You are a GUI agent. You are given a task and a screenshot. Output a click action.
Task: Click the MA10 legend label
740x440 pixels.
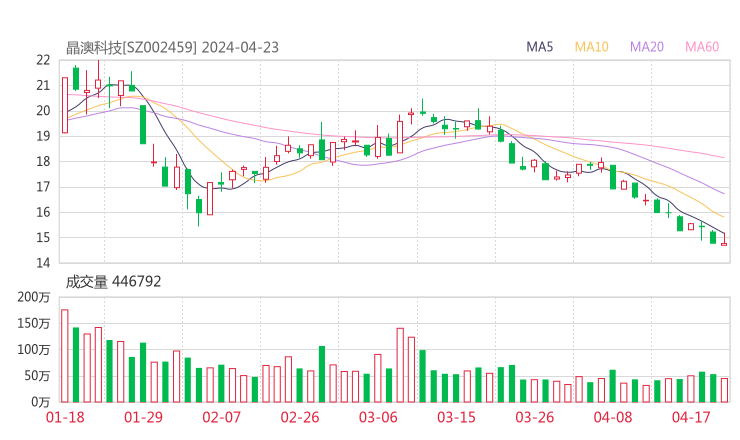tap(591, 47)
